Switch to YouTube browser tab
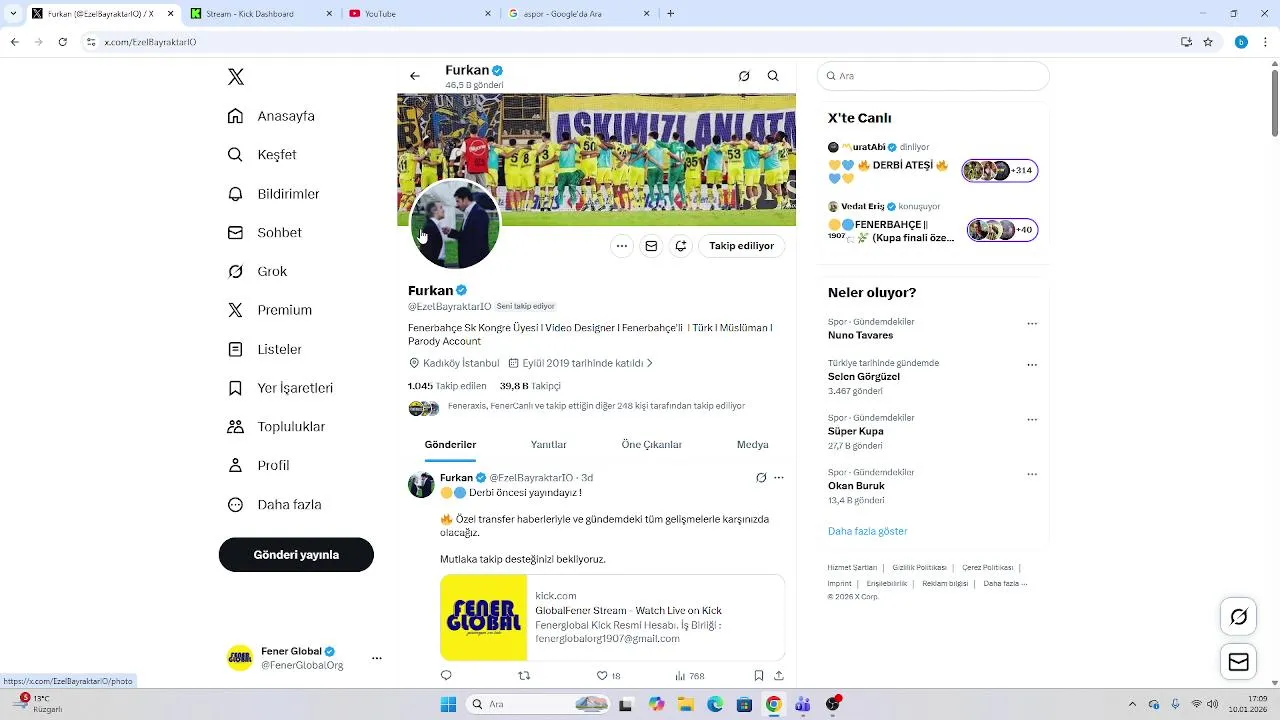 tap(419, 14)
